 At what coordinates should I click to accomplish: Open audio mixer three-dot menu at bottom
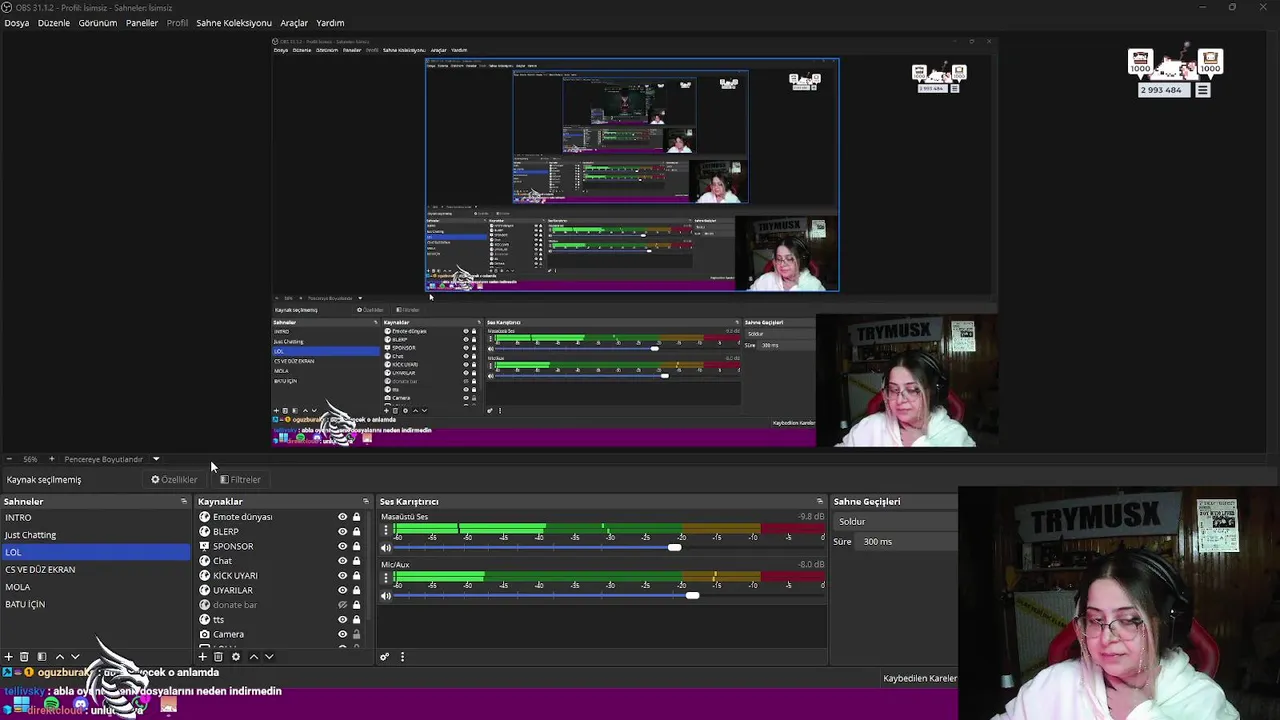click(x=402, y=657)
